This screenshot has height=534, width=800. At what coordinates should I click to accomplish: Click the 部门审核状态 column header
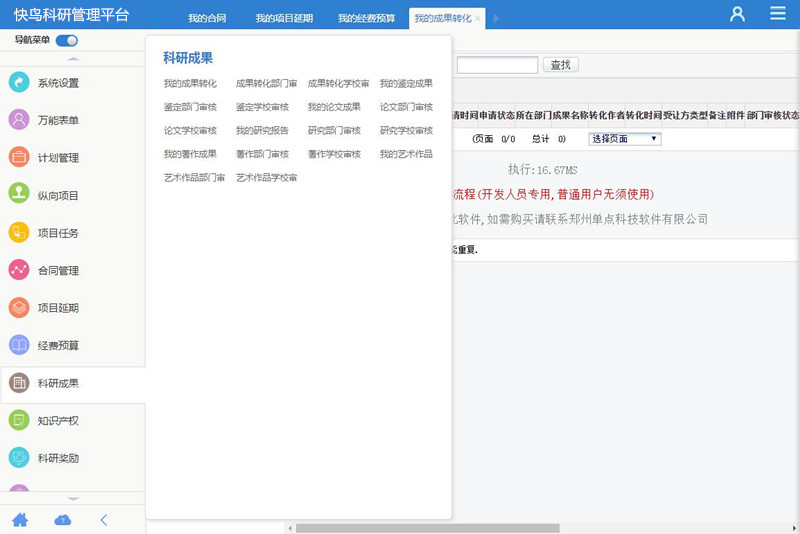click(773, 115)
